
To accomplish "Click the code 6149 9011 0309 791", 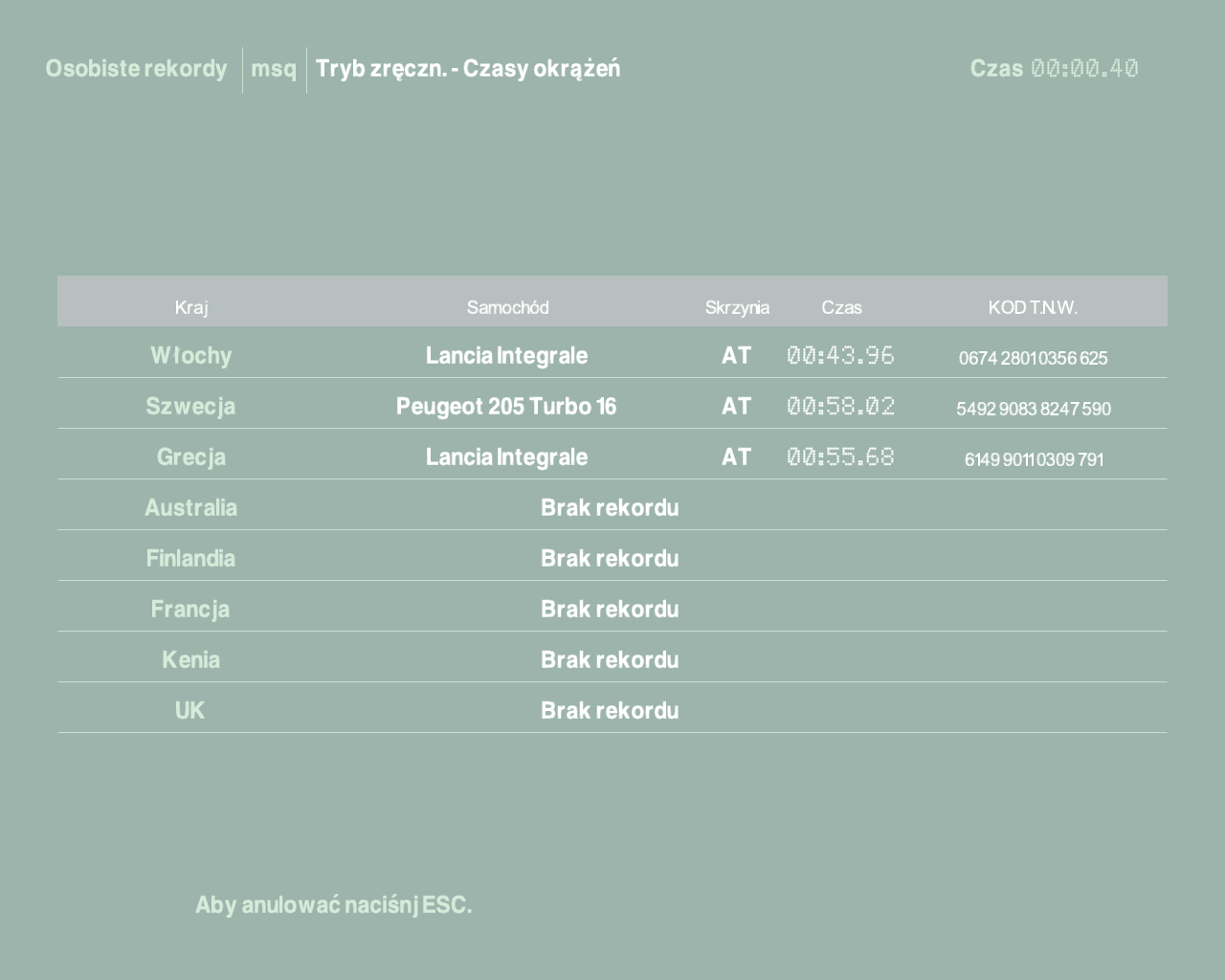I will pos(1034,459).
